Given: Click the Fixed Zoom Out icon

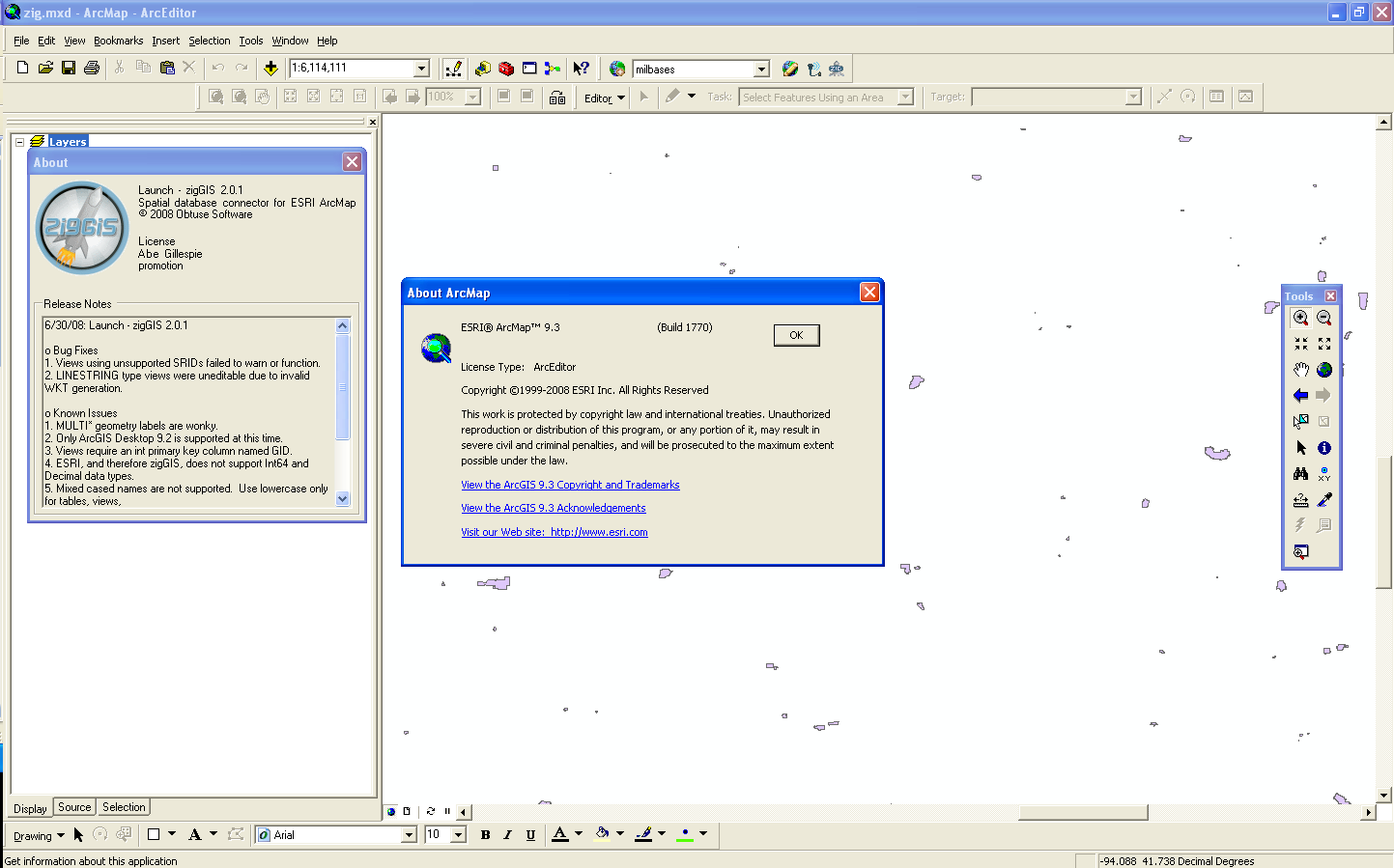Looking at the screenshot, I should pos(1324,344).
